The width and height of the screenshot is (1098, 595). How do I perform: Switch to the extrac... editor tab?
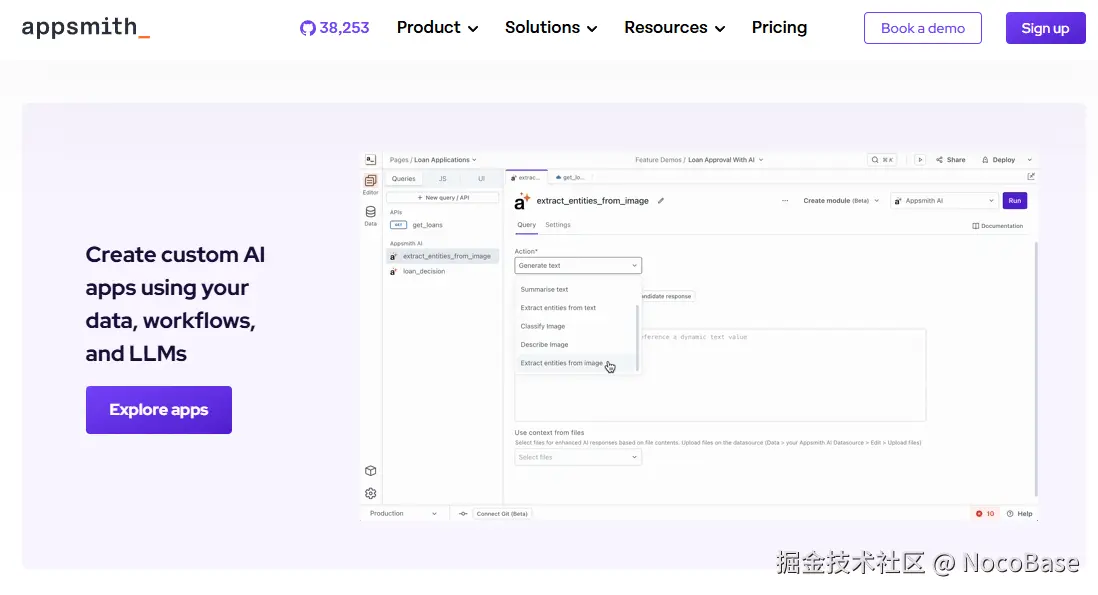(x=525, y=178)
